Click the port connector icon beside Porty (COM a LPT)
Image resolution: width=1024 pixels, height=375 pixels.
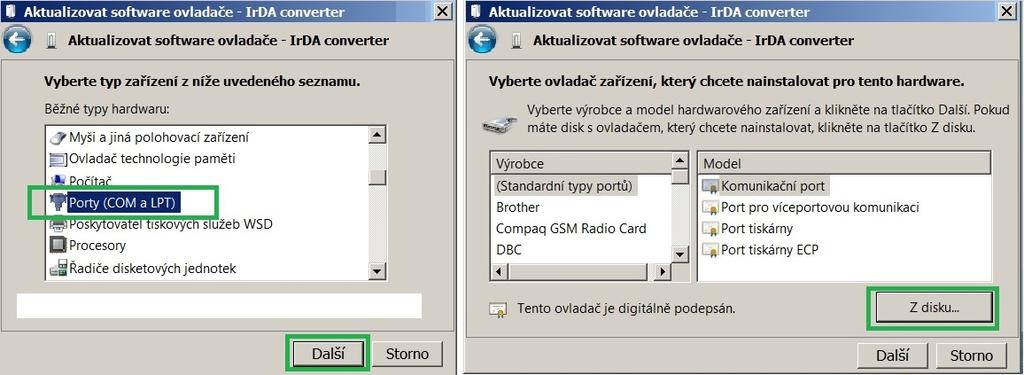pos(58,203)
